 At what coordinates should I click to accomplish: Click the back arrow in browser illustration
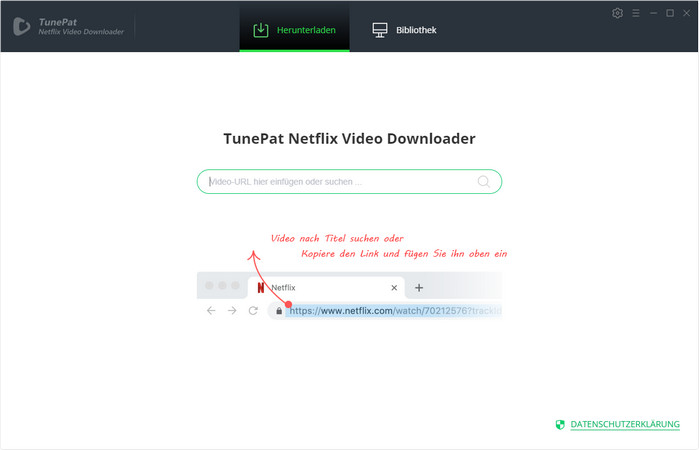click(x=210, y=311)
